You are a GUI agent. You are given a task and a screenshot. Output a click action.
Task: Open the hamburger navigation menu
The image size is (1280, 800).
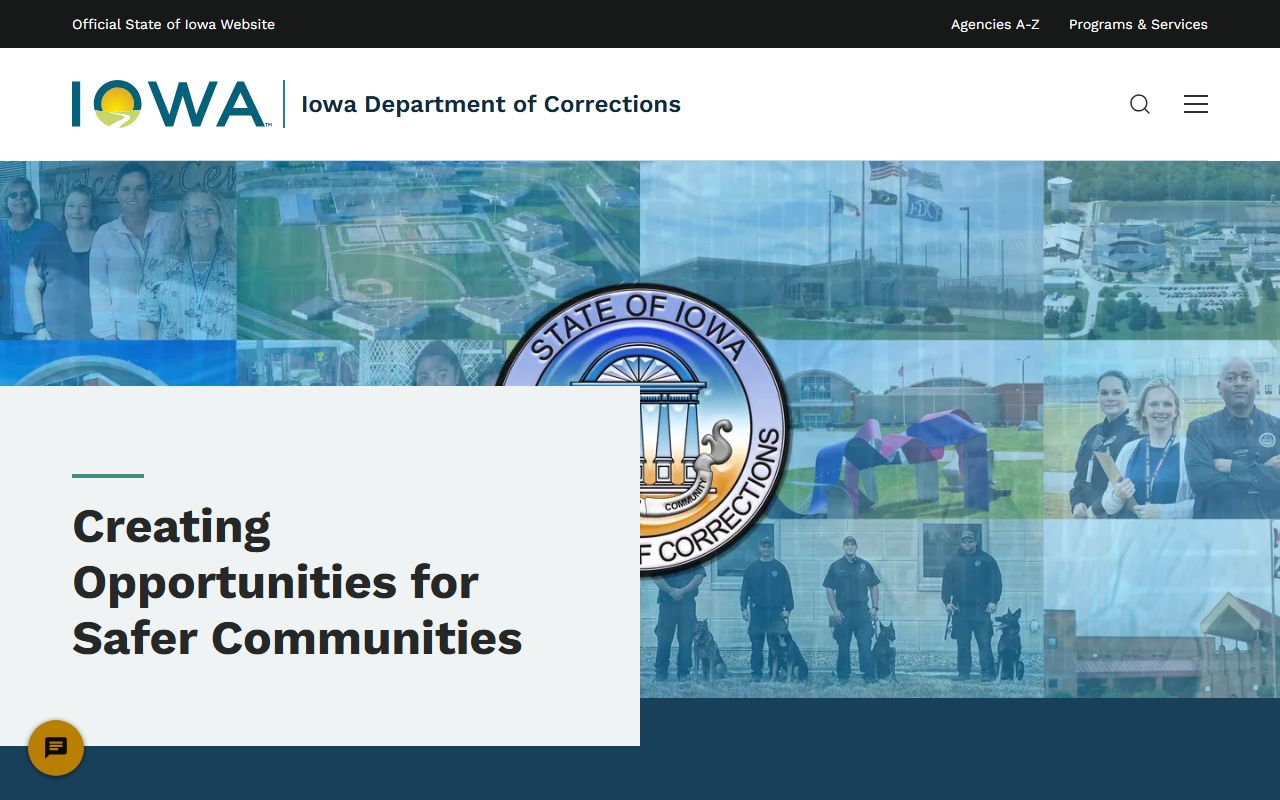point(1196,104)
